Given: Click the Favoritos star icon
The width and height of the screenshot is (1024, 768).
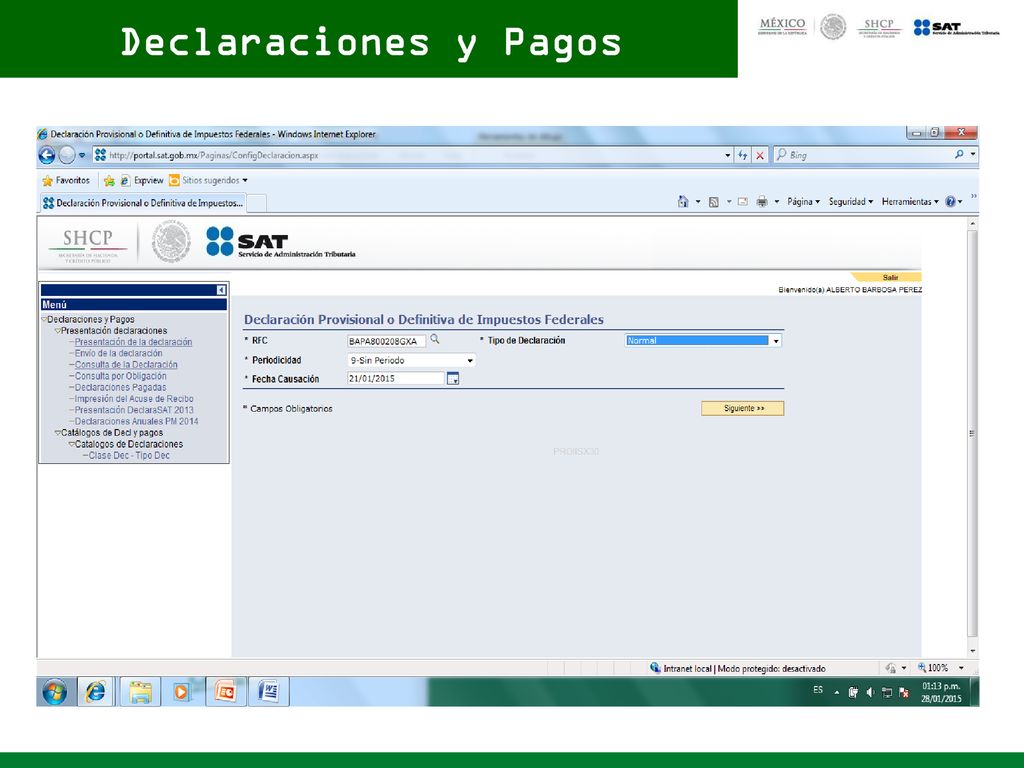Looking at the screenshot, I should pyautogui.click(x=47, y=181).
